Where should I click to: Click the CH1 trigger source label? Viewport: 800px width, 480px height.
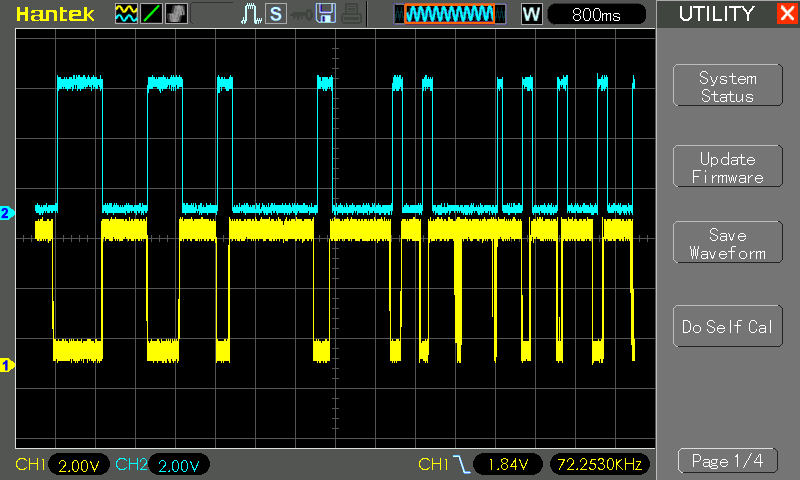[x=433, y=464]
